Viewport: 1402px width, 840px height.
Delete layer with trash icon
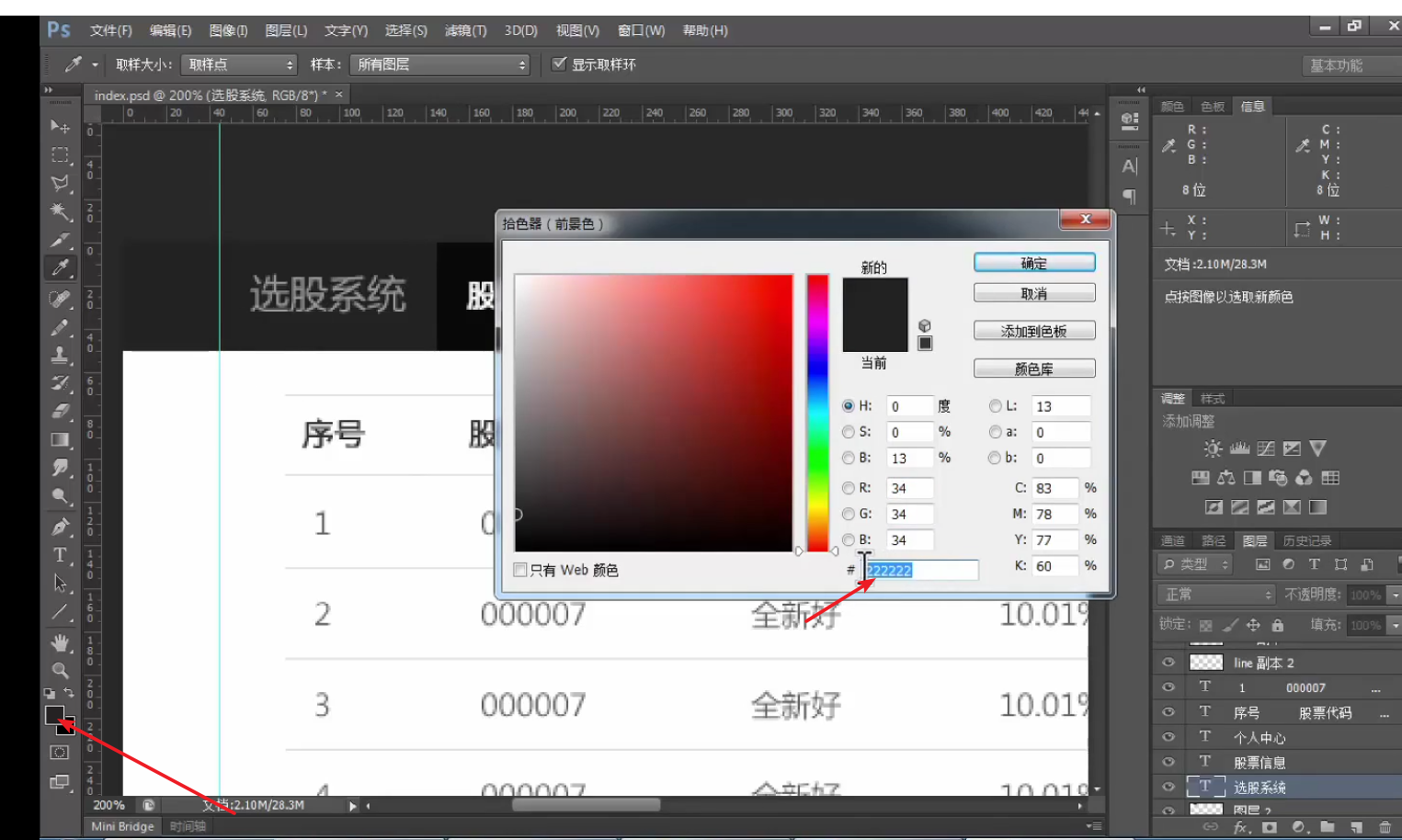pyautogui.click(x=1385, y=827)
